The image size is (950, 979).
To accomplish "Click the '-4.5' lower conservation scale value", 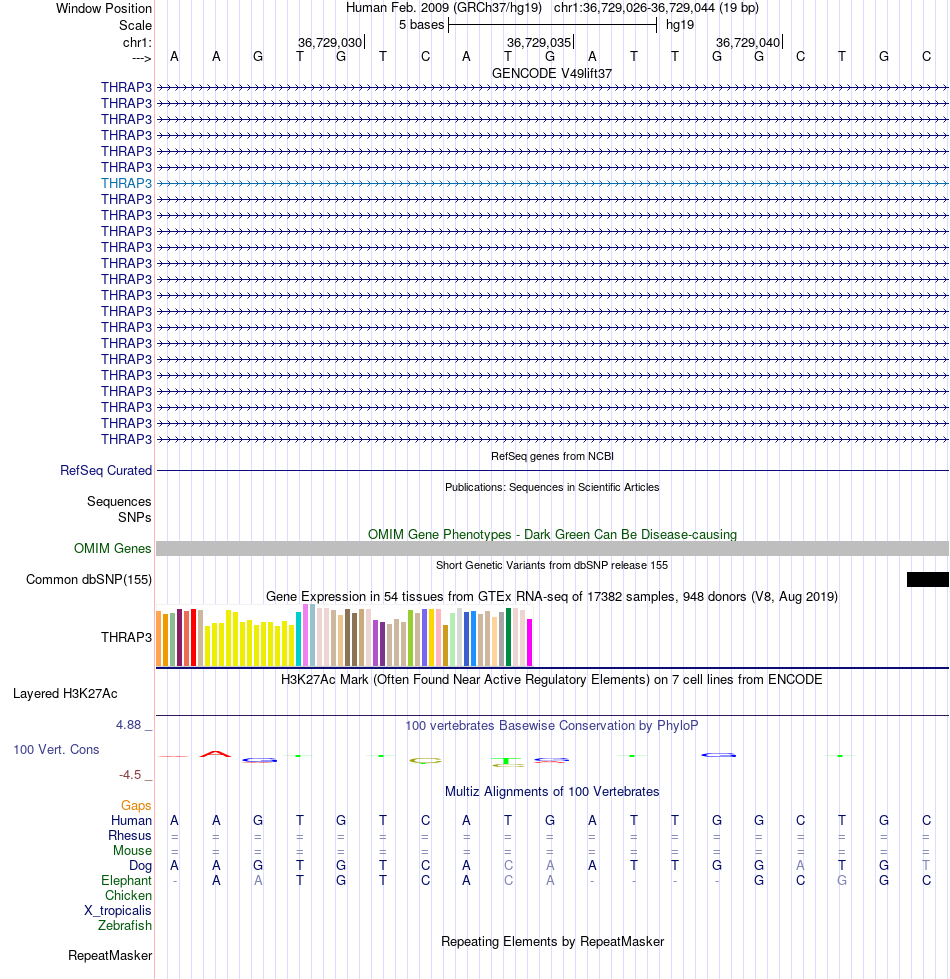I will click(x=130, y=775).
